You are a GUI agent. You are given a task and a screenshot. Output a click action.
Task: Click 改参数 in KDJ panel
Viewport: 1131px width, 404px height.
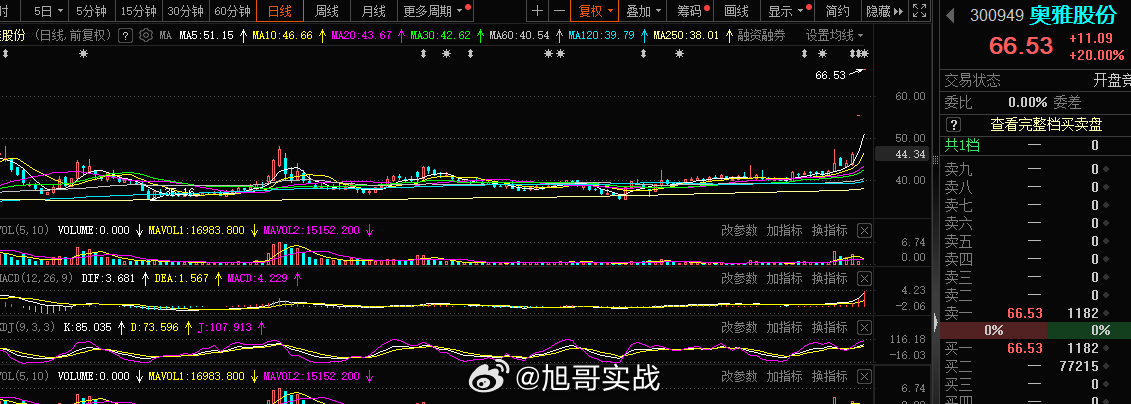(x=739, y=328)
